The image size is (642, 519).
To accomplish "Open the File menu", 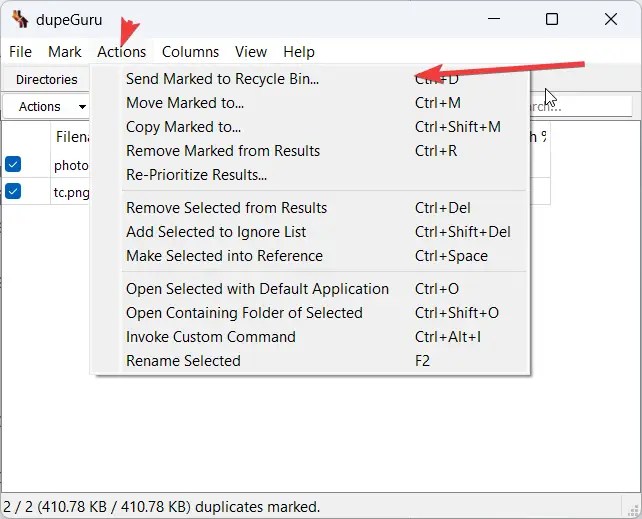I will (x=20, y=52).
